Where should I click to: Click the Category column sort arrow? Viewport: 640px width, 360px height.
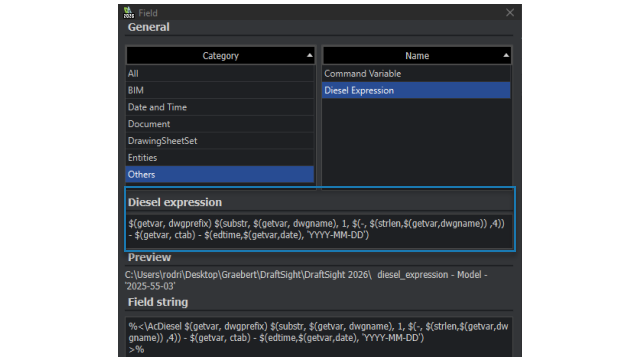pyautogui.click(x=309, y=56)
